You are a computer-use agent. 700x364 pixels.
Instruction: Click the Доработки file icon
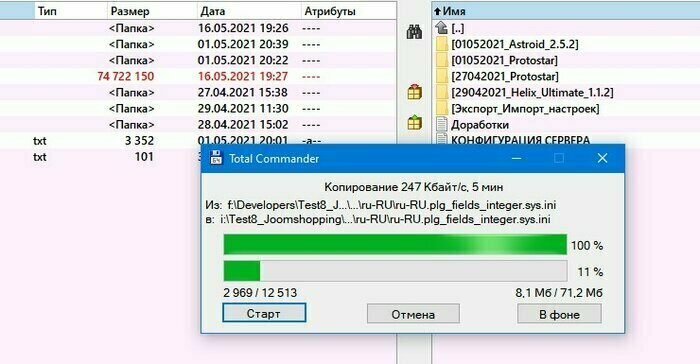coord(442,125)
